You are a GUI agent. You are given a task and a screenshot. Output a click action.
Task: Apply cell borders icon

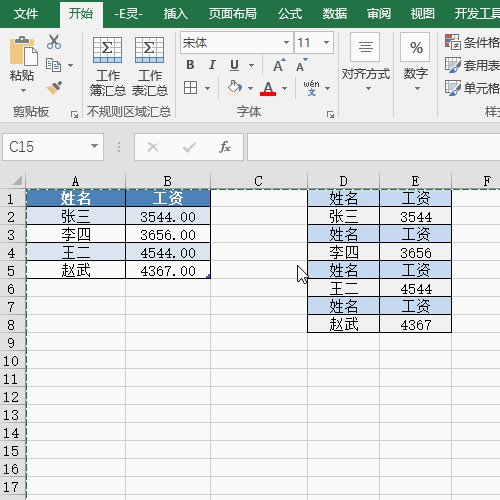pos(190,88)
